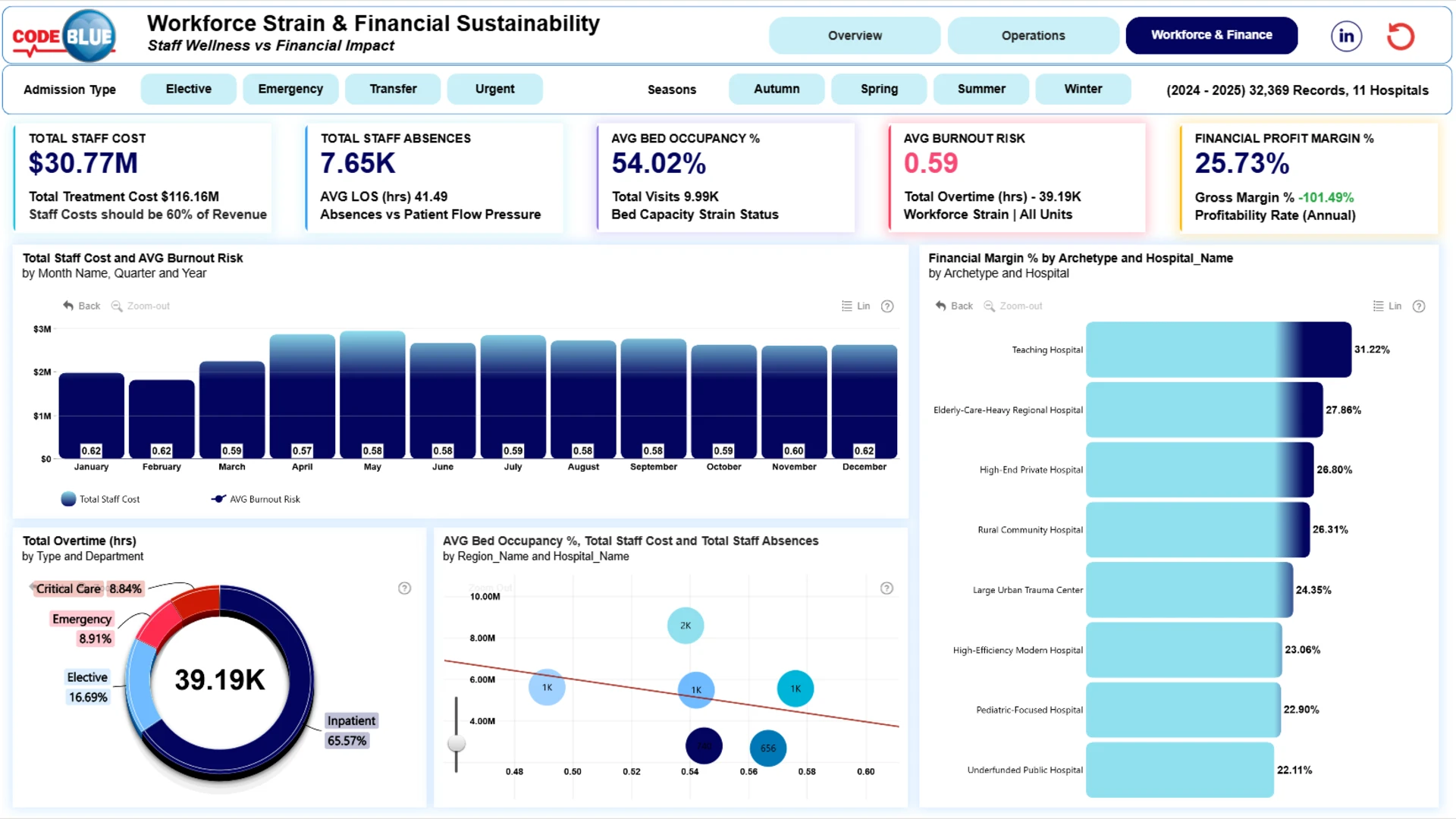
Task: Click the Large Urban Trauma Center bar
Action: click(x=1189, y=589)
